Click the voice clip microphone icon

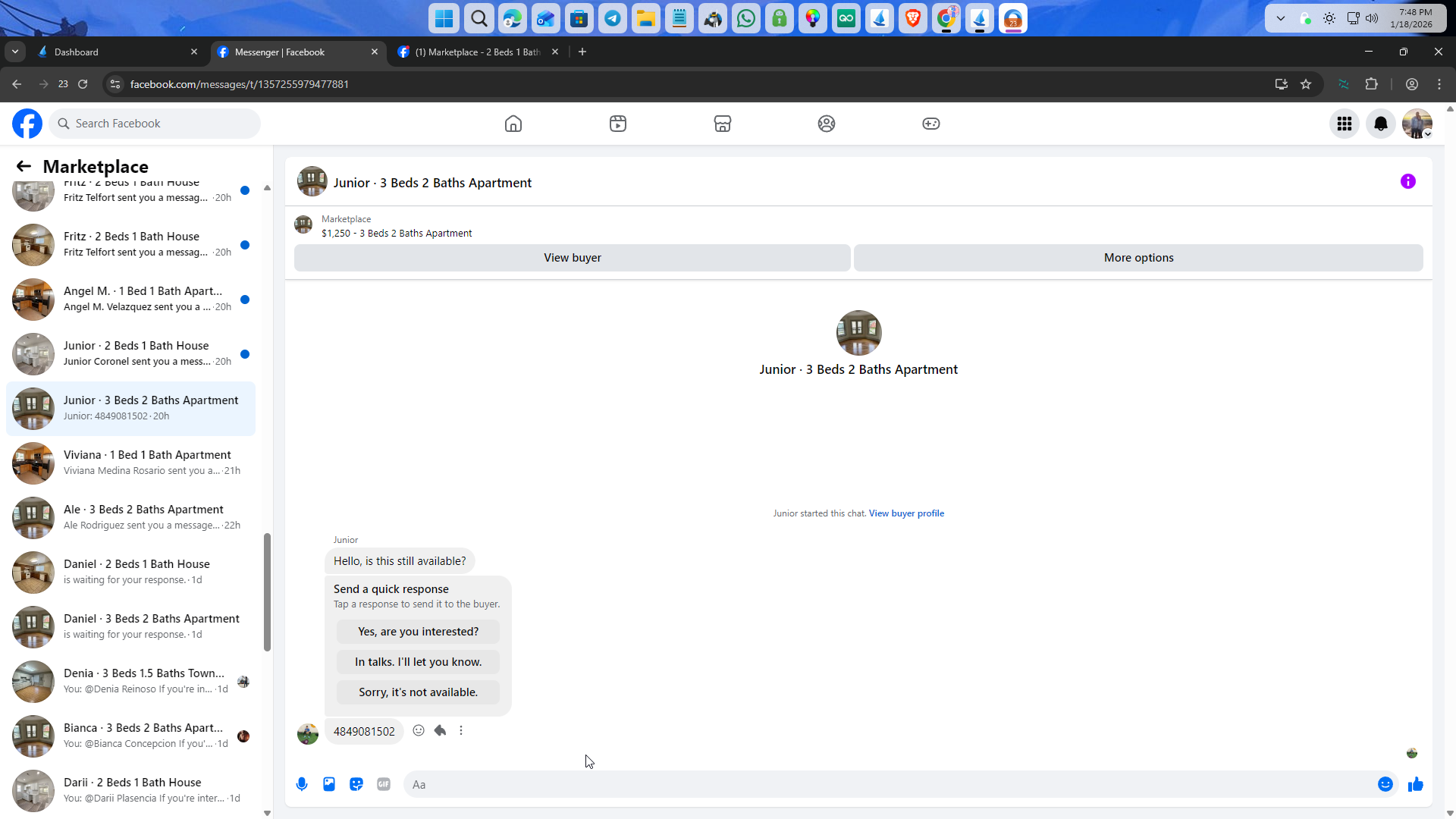tap(302, 784)
